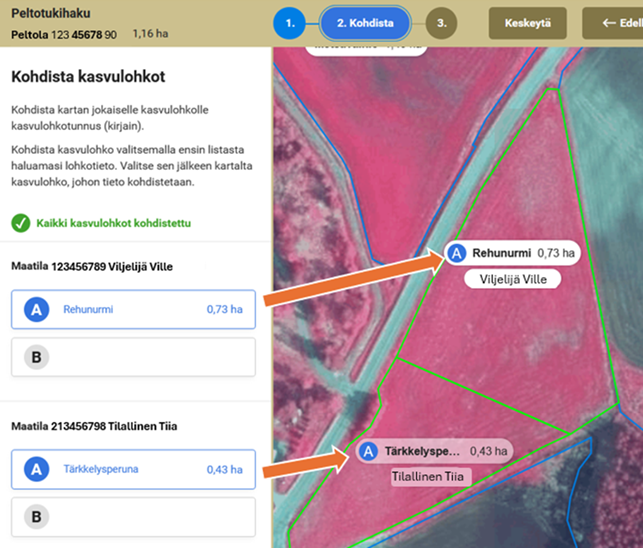This screenshot has height=548, width=643.
Task: Click the B badge under Tilallinen Tiia
Action: (x=37, y=516)
